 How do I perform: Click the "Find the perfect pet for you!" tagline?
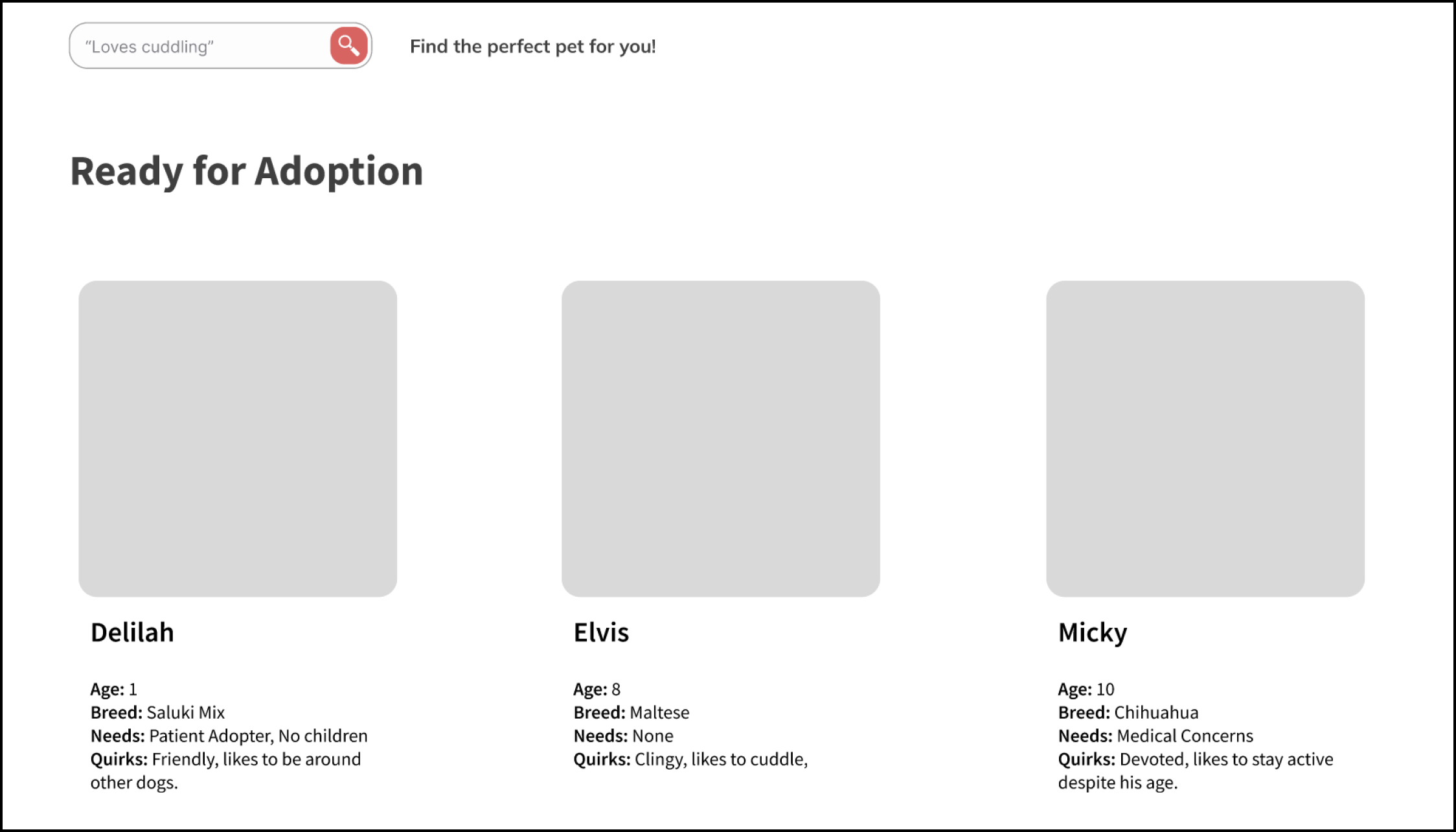[533, 47]
